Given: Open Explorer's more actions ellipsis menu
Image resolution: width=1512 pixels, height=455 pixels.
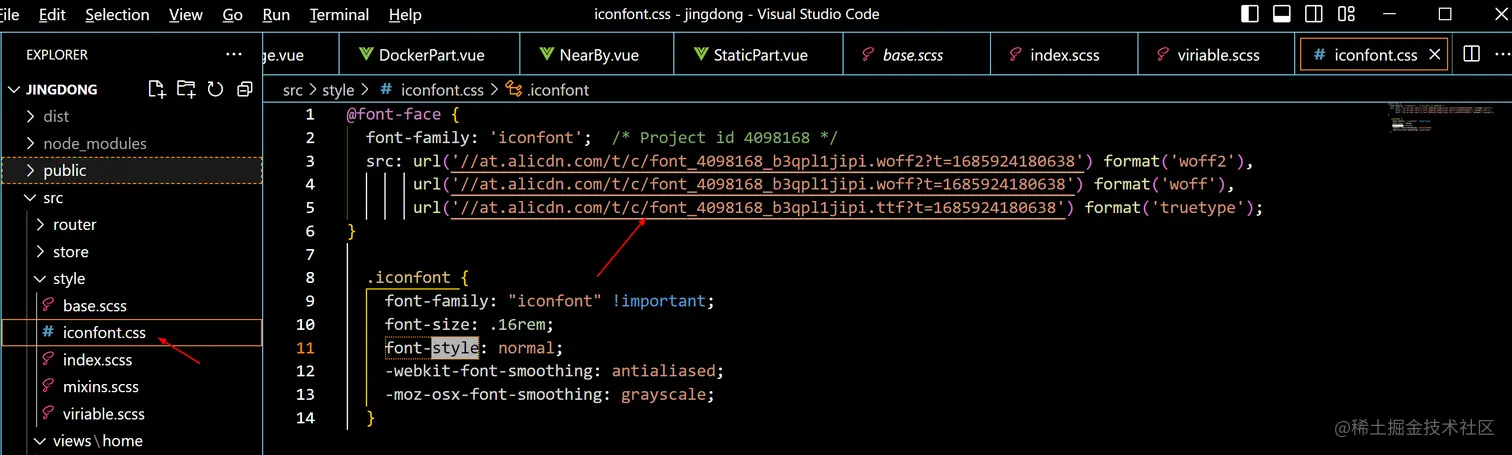Looking at the screenshot, I should (x=234, y=54).
